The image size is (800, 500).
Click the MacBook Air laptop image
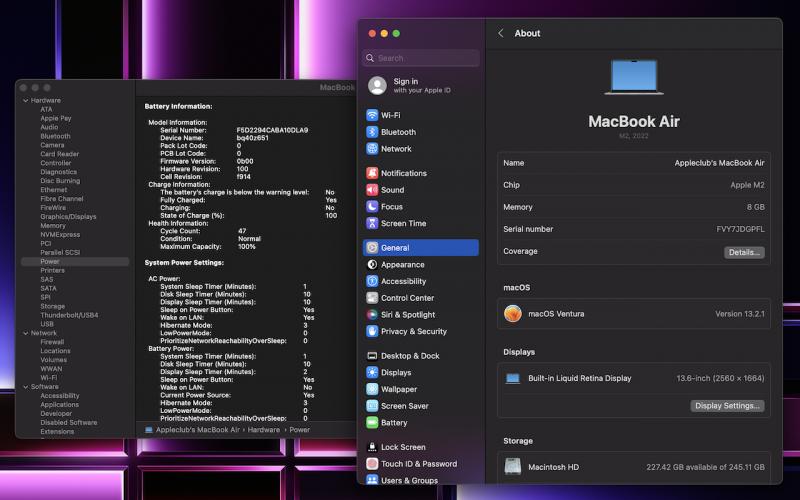point(634,77)
